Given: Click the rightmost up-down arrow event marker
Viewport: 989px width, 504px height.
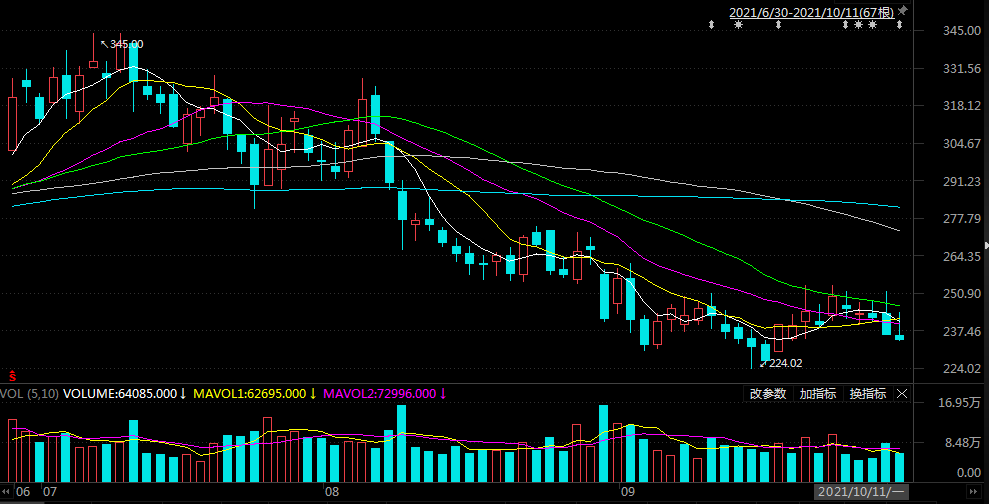Looking at the screenshot, I should tap(899, 24).
